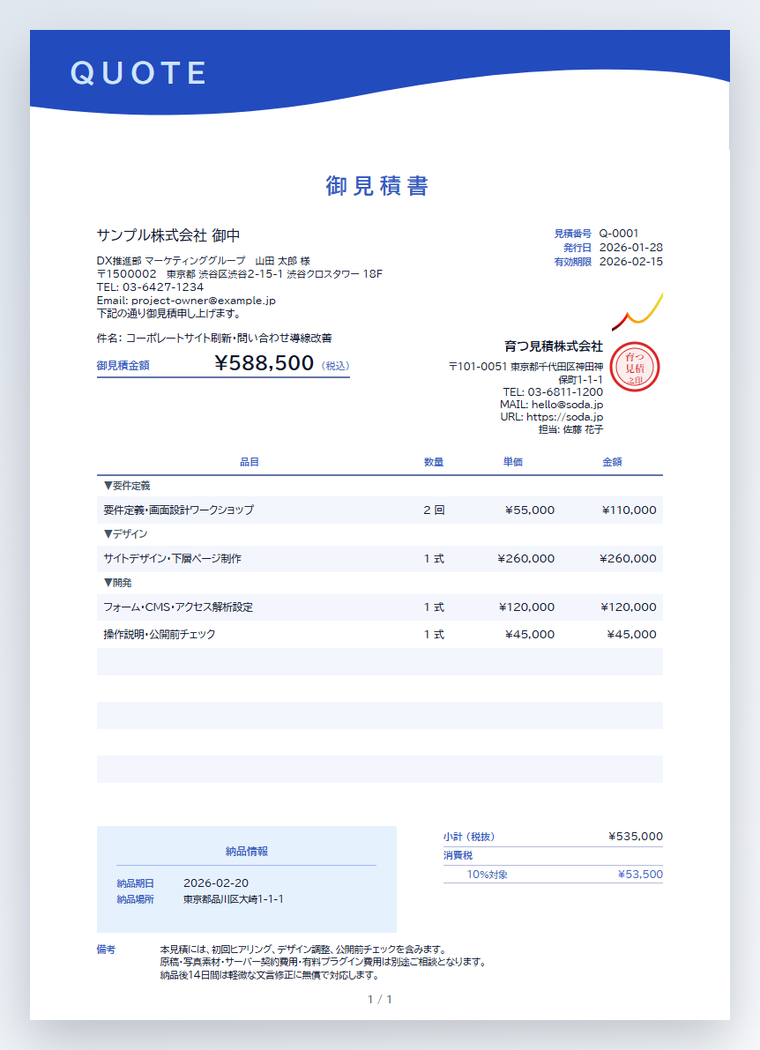
Task: Click the 品目 column header
Action: click(250, 462)
